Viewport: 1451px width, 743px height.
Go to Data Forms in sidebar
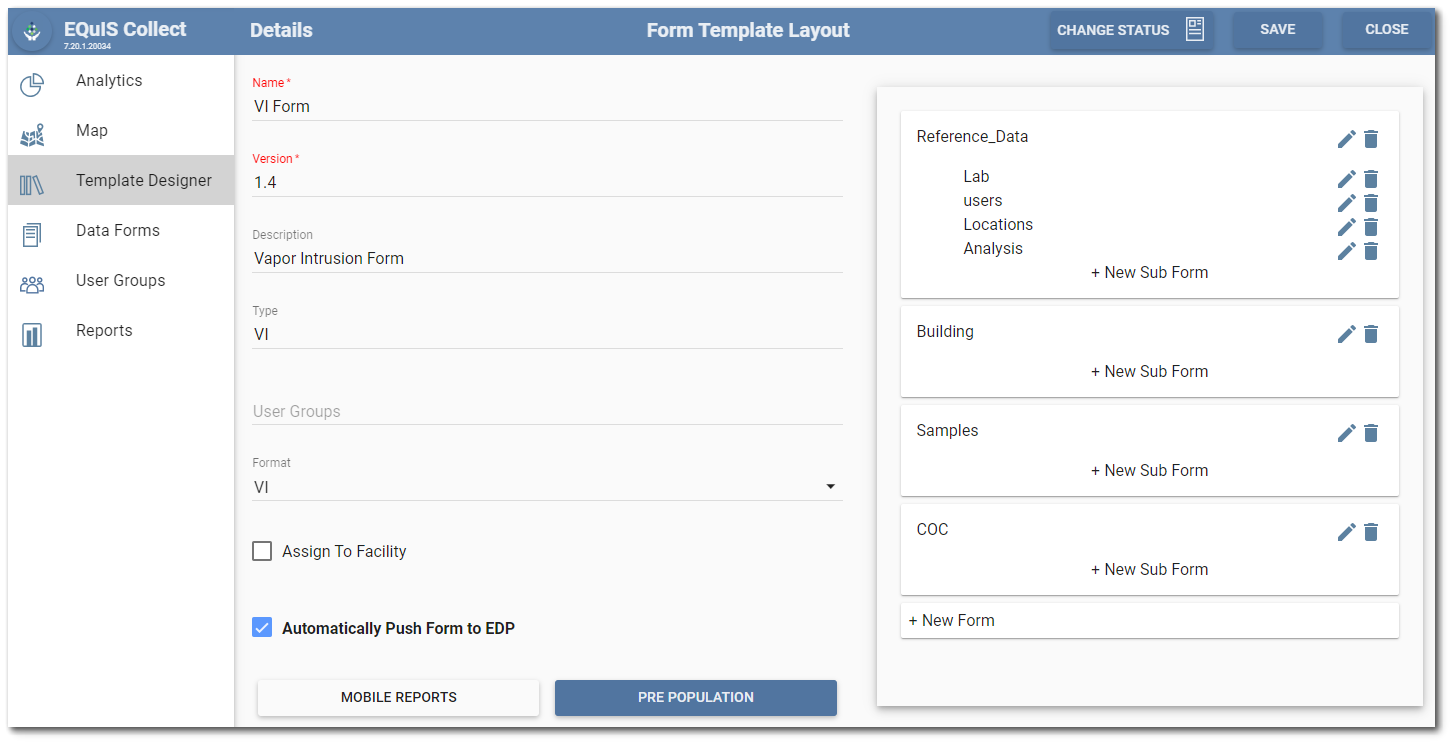tap(117, 231)
